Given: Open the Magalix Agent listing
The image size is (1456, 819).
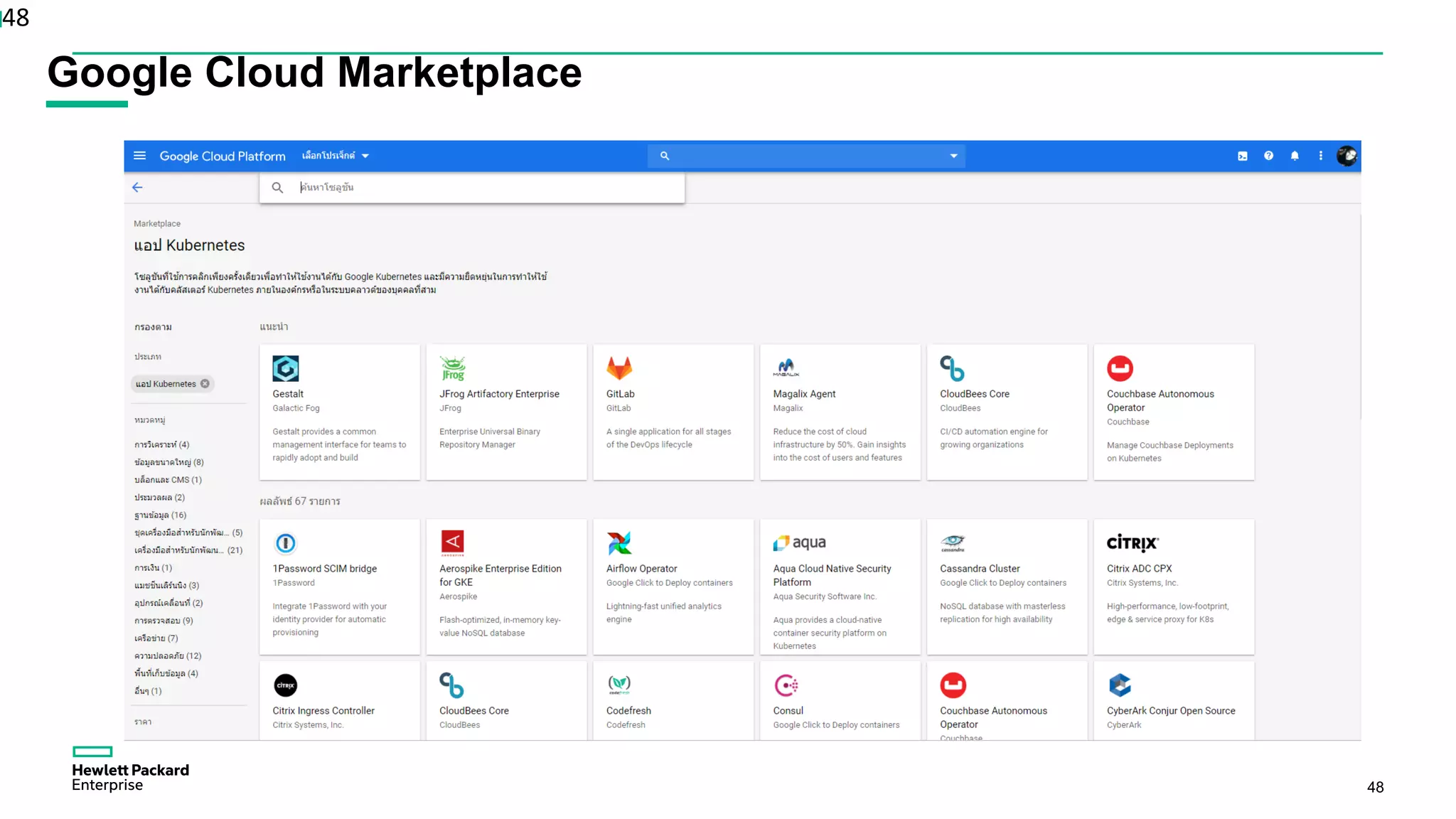Looking at the screenshot, I should [804, 394].
